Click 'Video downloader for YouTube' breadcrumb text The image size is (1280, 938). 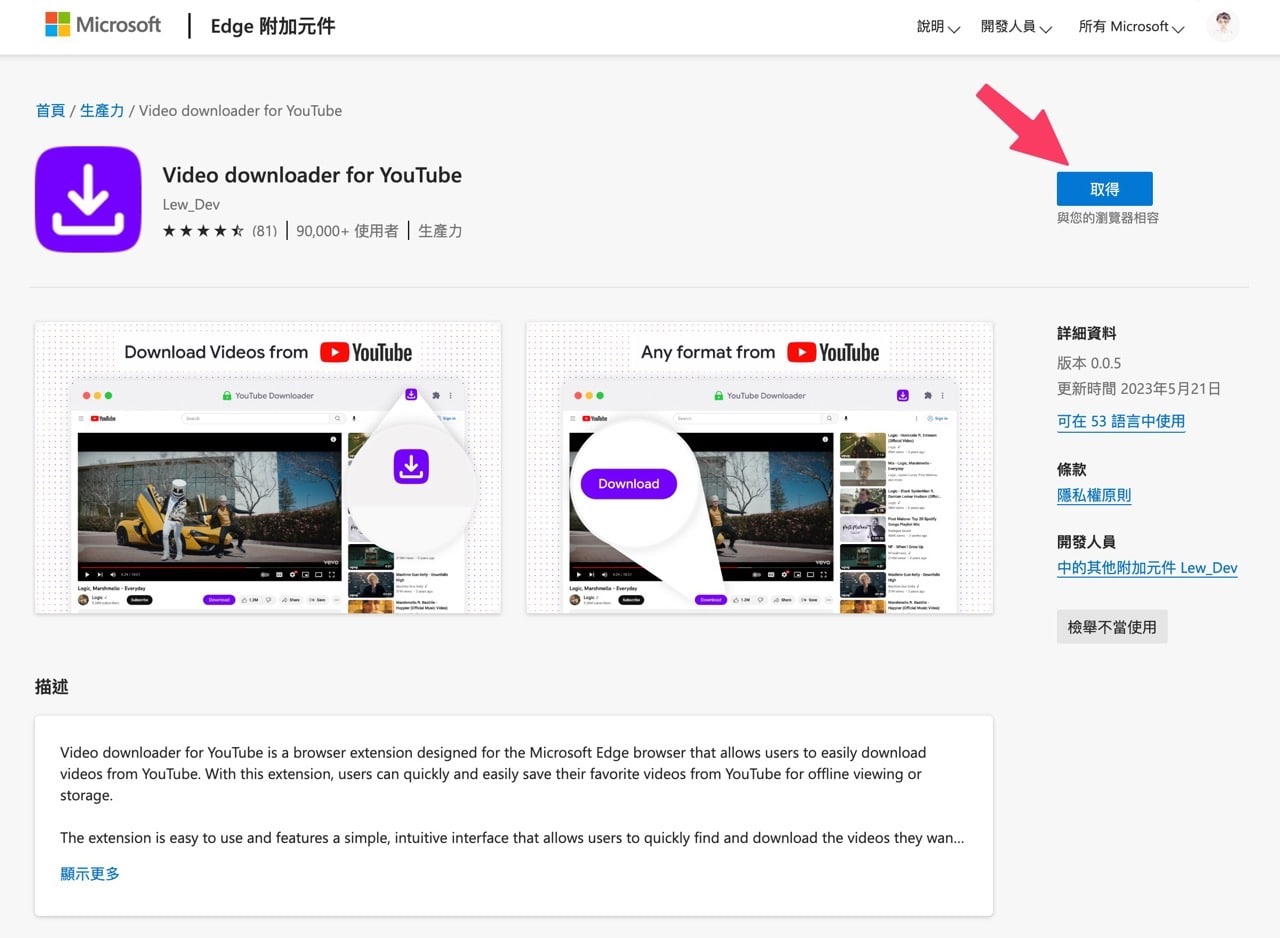click(x=240, y=110)
